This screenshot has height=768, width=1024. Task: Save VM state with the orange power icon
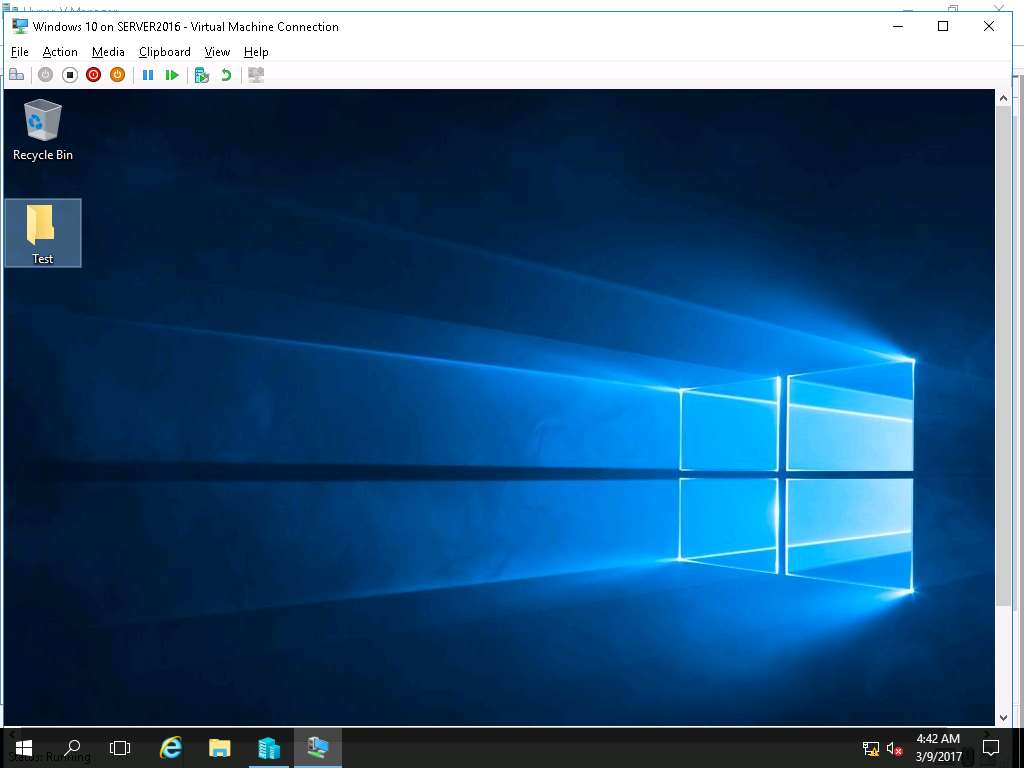pyautogui.click(x=118, y=75)
